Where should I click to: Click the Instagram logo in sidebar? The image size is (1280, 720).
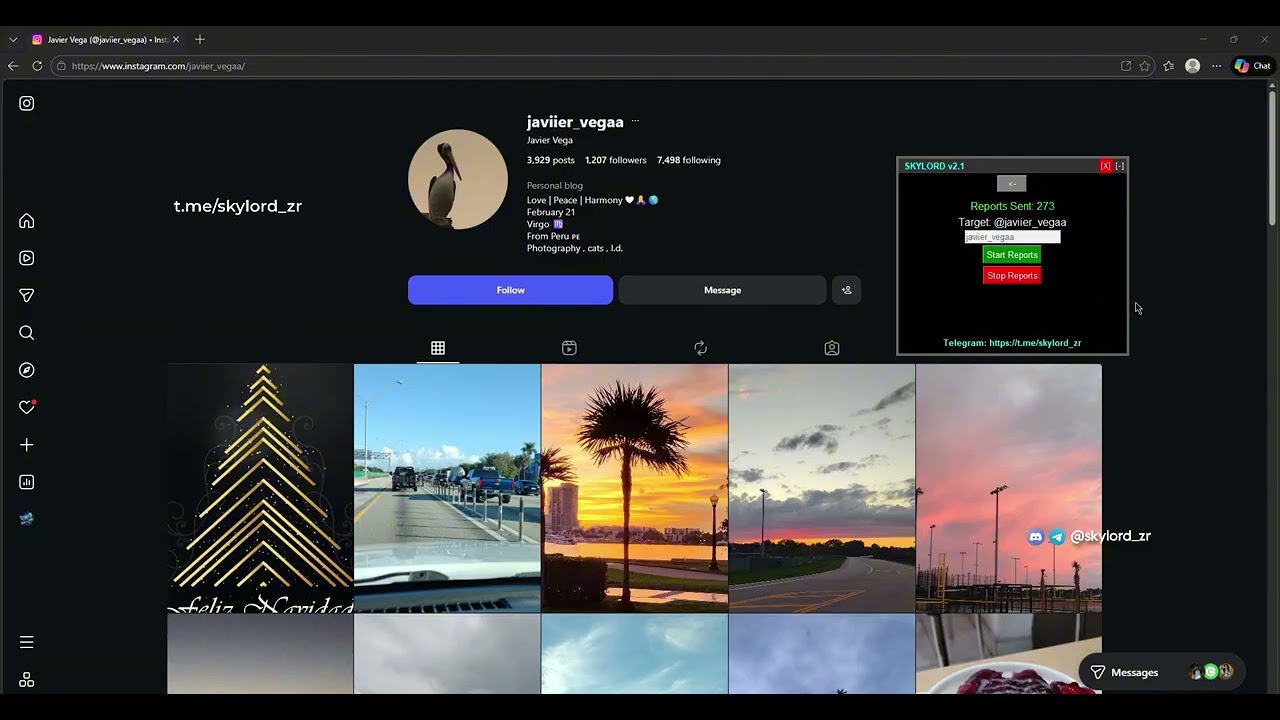(x=27, y=103)
